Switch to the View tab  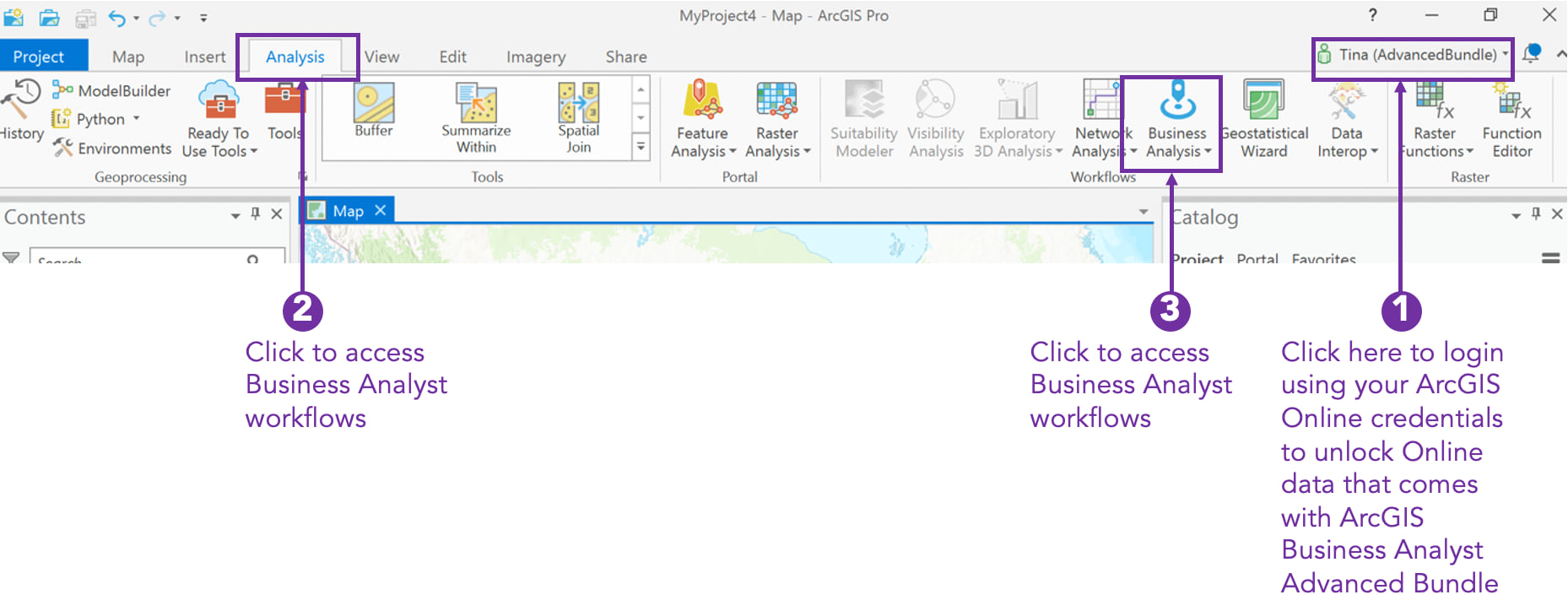(x=382, y=57)
